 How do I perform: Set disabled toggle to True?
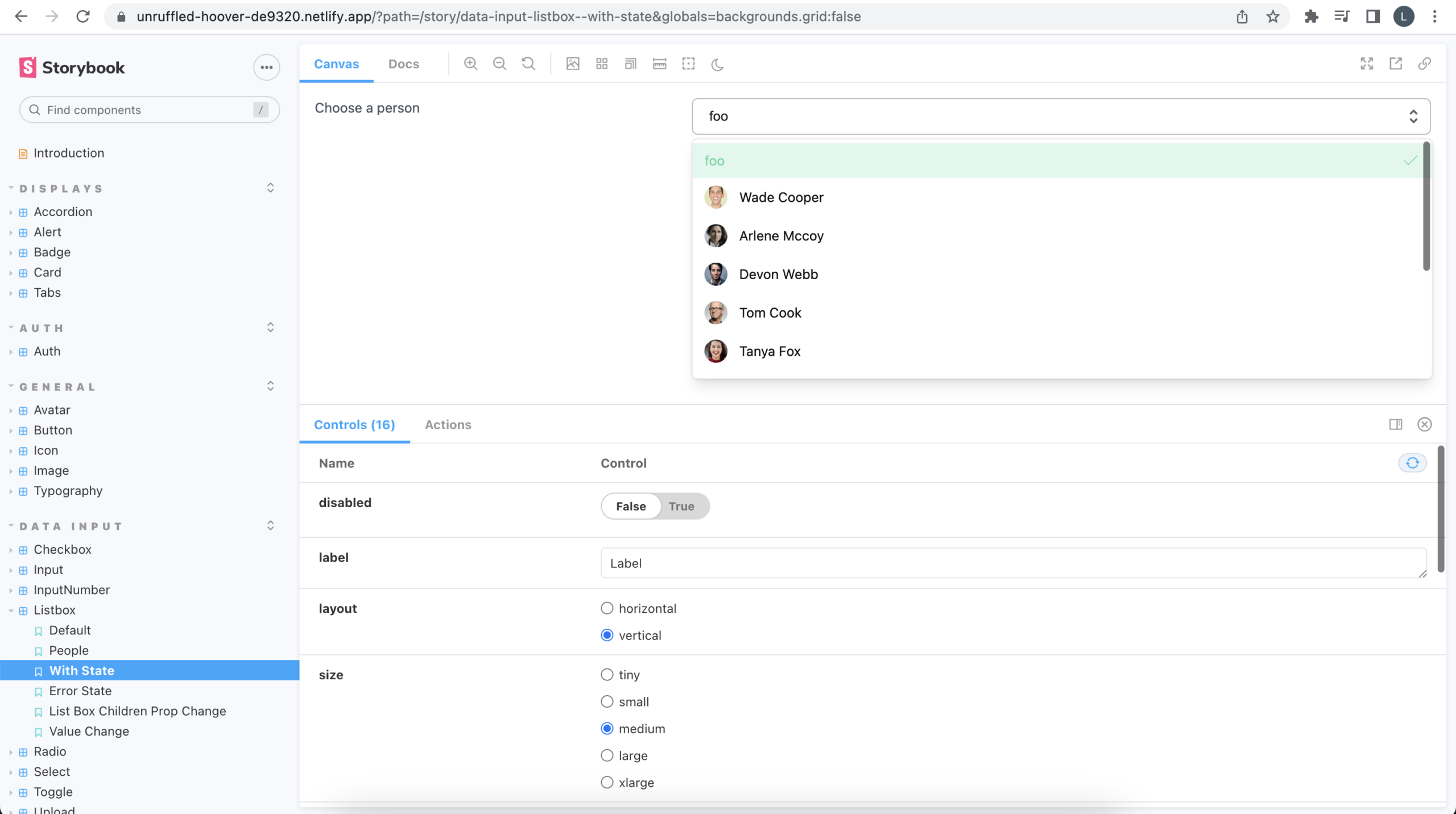(x=681, y=506)
